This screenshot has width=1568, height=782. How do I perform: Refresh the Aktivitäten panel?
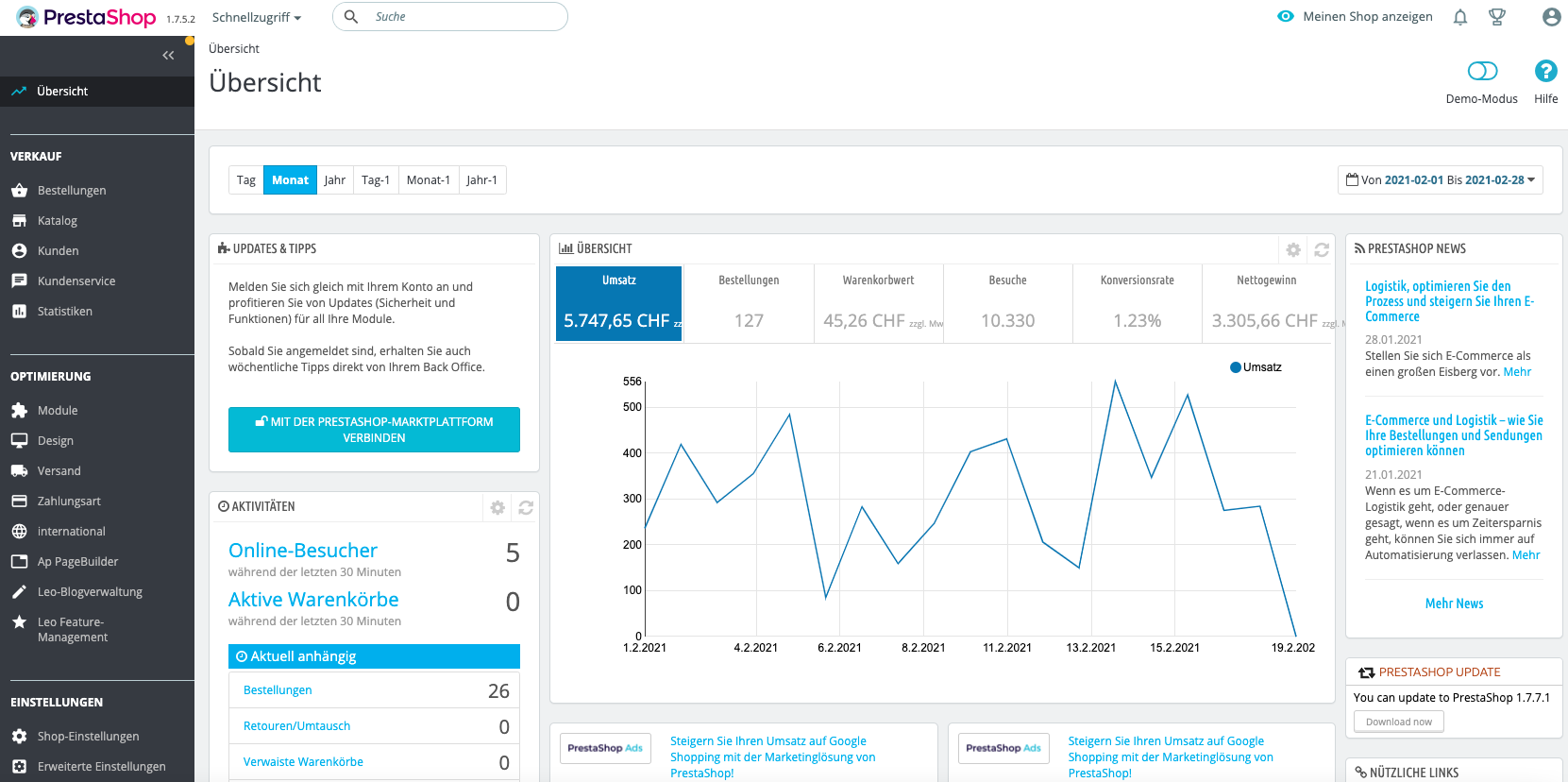click(526, 507)
